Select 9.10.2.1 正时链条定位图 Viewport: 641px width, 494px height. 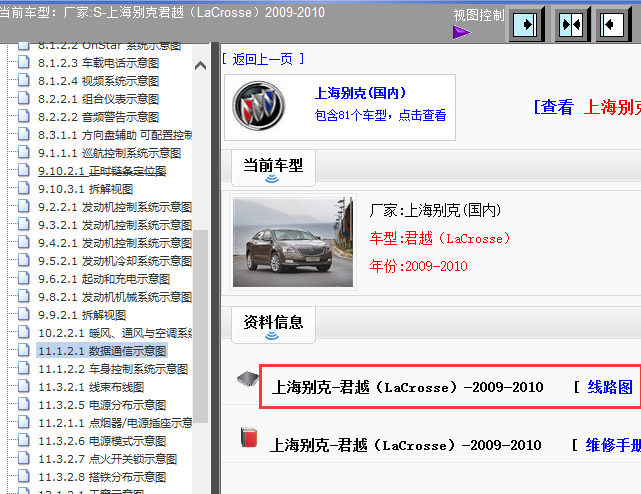[102, 171]
